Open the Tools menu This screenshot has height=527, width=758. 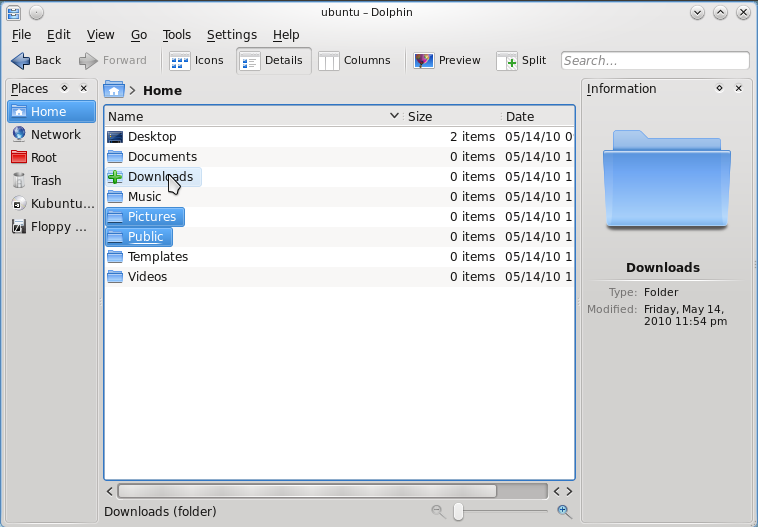(176, 35)
